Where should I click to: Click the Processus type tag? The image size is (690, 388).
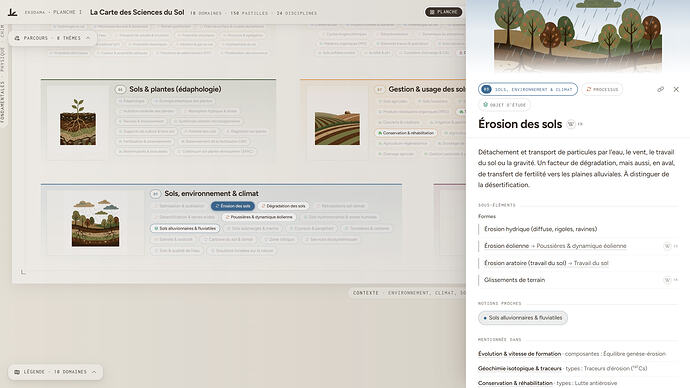602,89
